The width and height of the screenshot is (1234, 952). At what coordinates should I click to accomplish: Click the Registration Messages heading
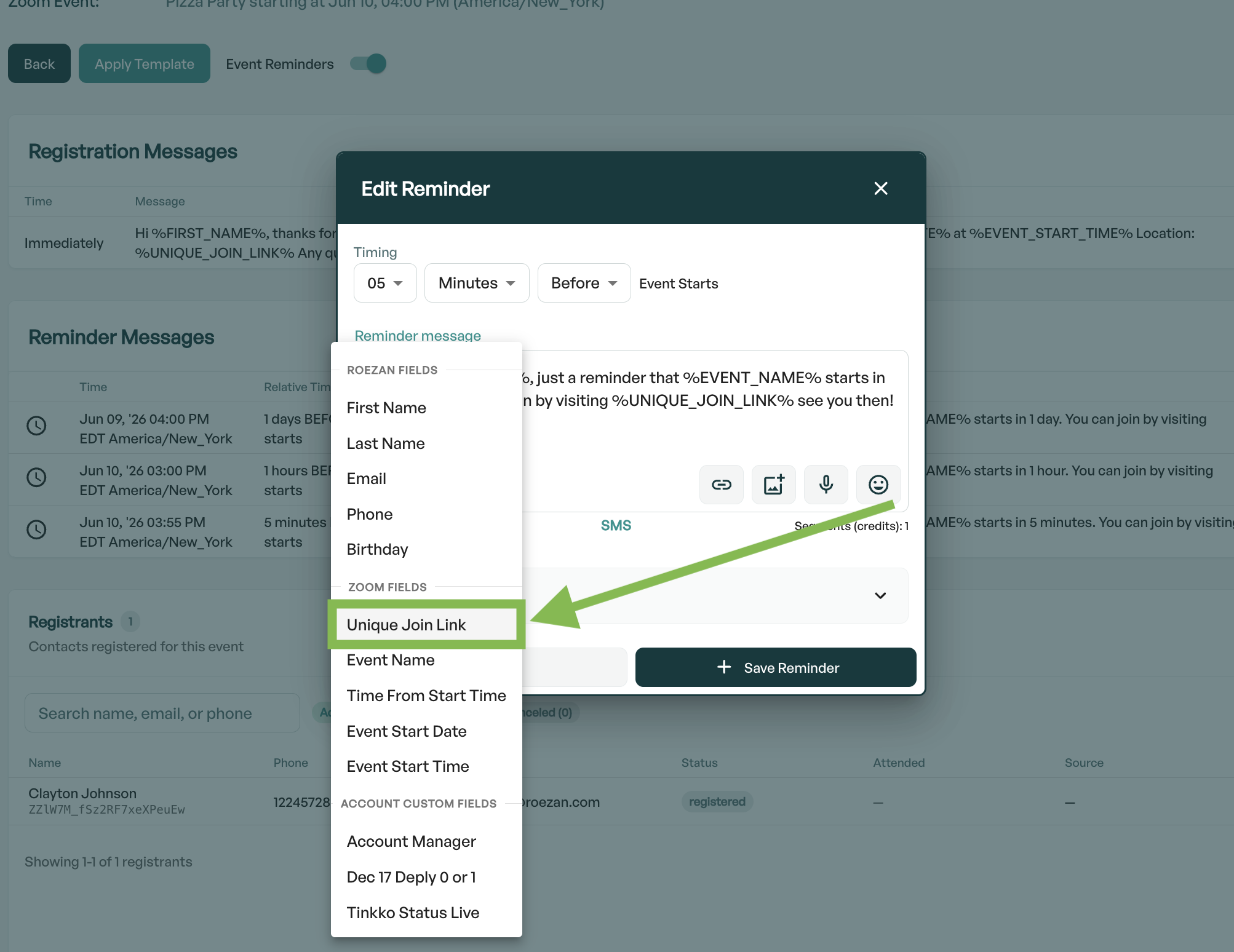(133, 151)
